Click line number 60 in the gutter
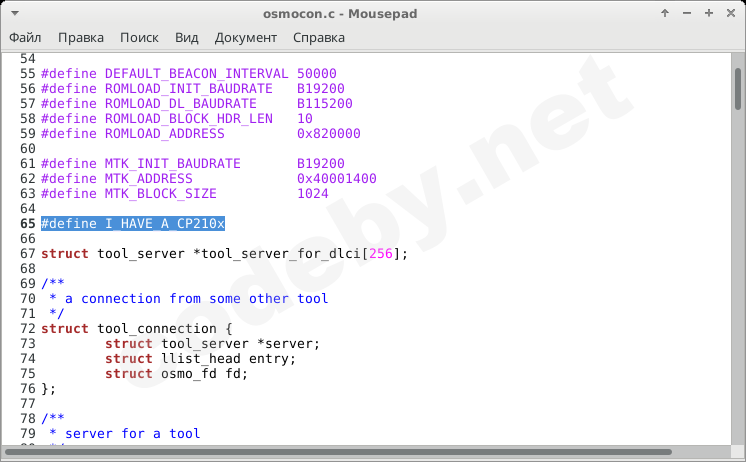The image size is (746, 462). tap(28, 148)
